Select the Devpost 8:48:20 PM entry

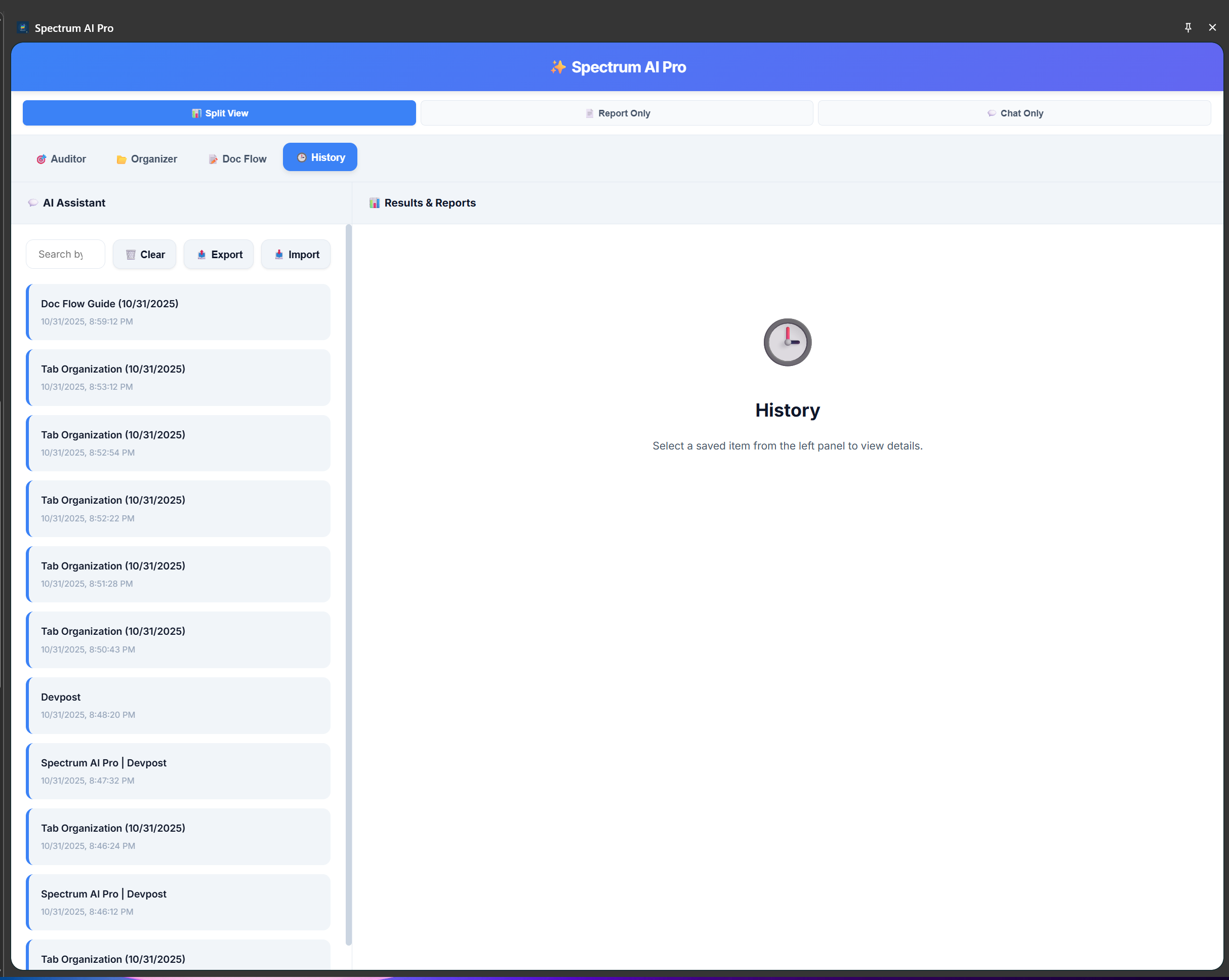[178, 705]
